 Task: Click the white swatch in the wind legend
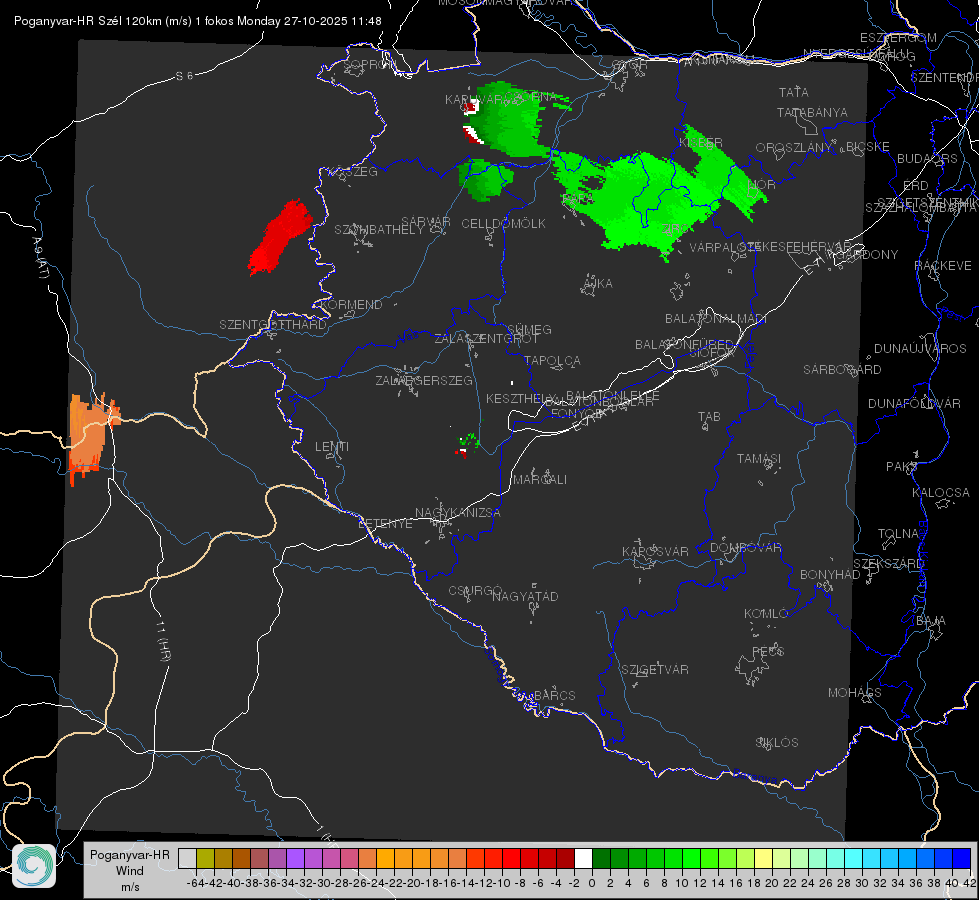[583, 859]
